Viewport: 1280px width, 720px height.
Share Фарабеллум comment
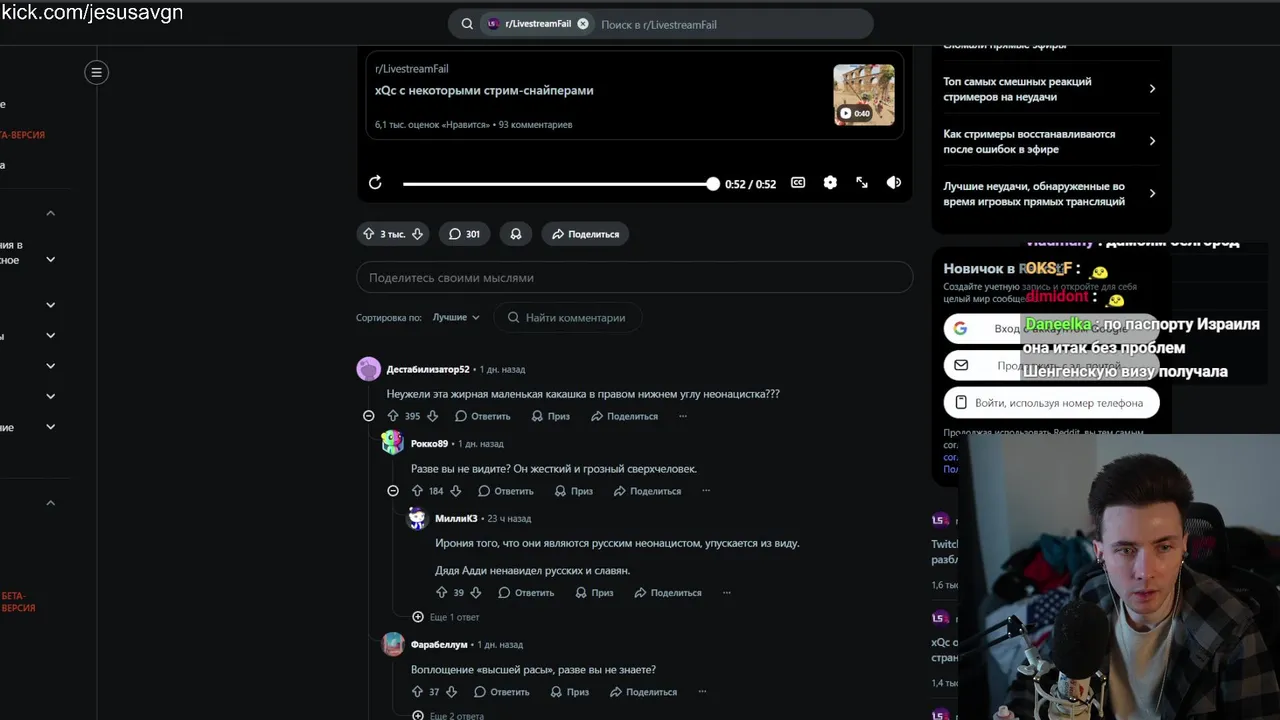tap(643, 692)
